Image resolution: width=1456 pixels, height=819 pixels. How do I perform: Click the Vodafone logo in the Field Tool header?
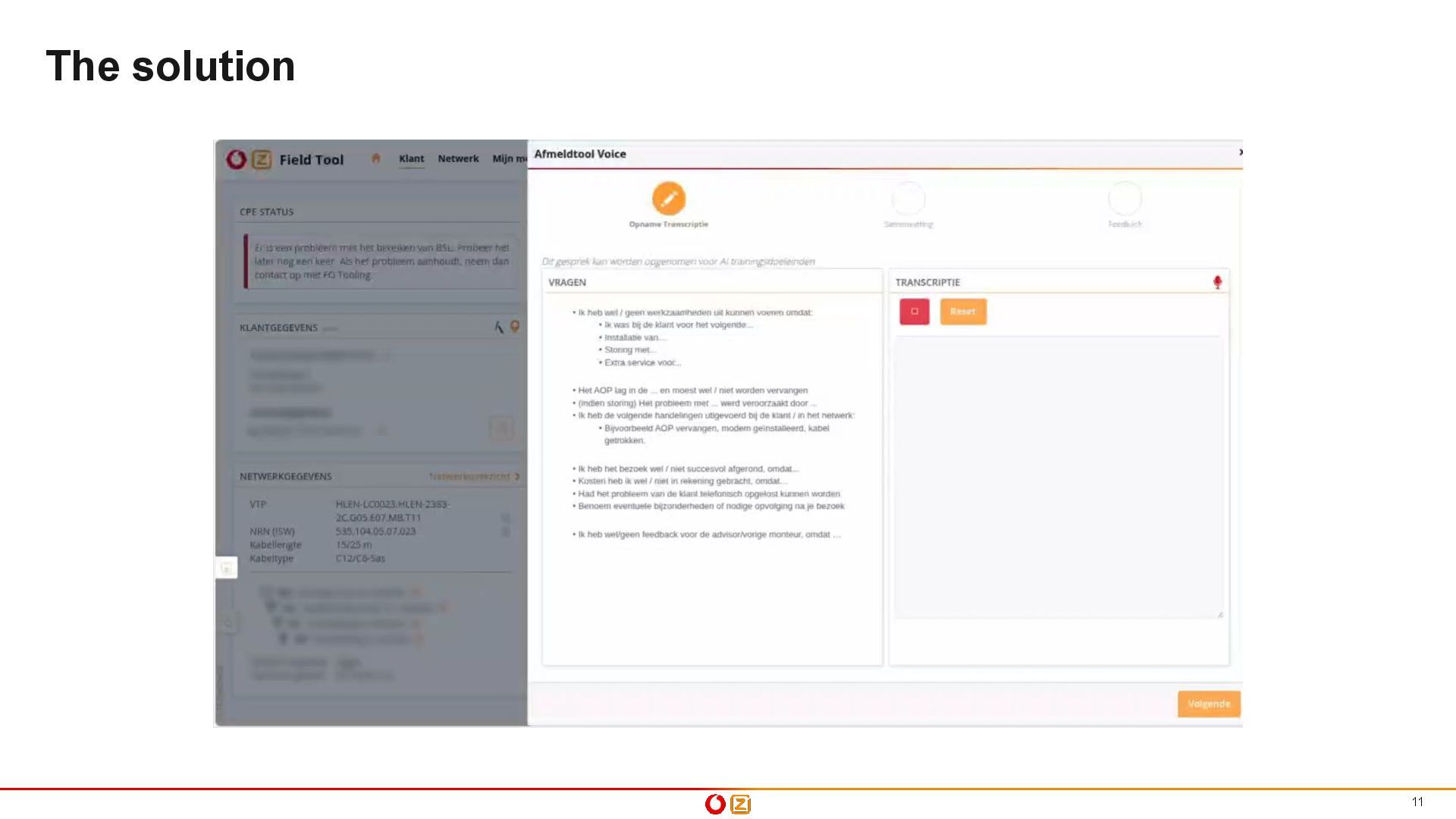pyautogui.click(x=237, y=159)
